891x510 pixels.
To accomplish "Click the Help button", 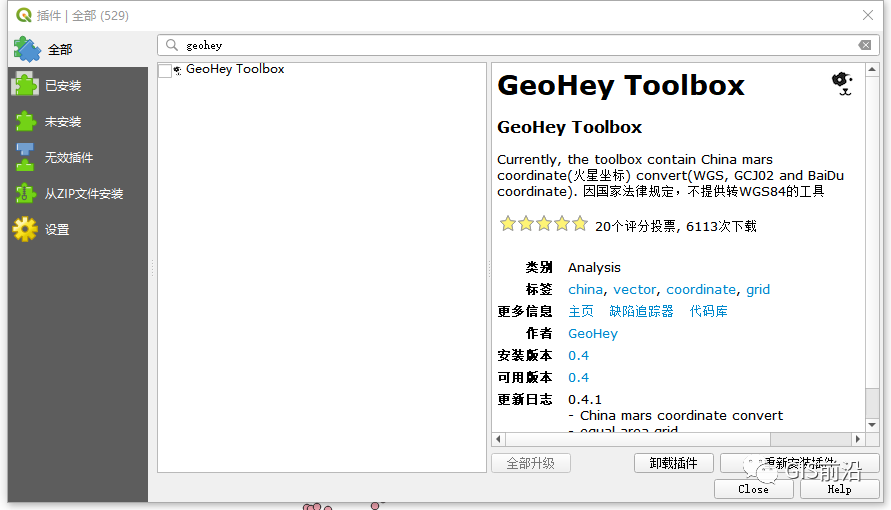I will point(839,489).
